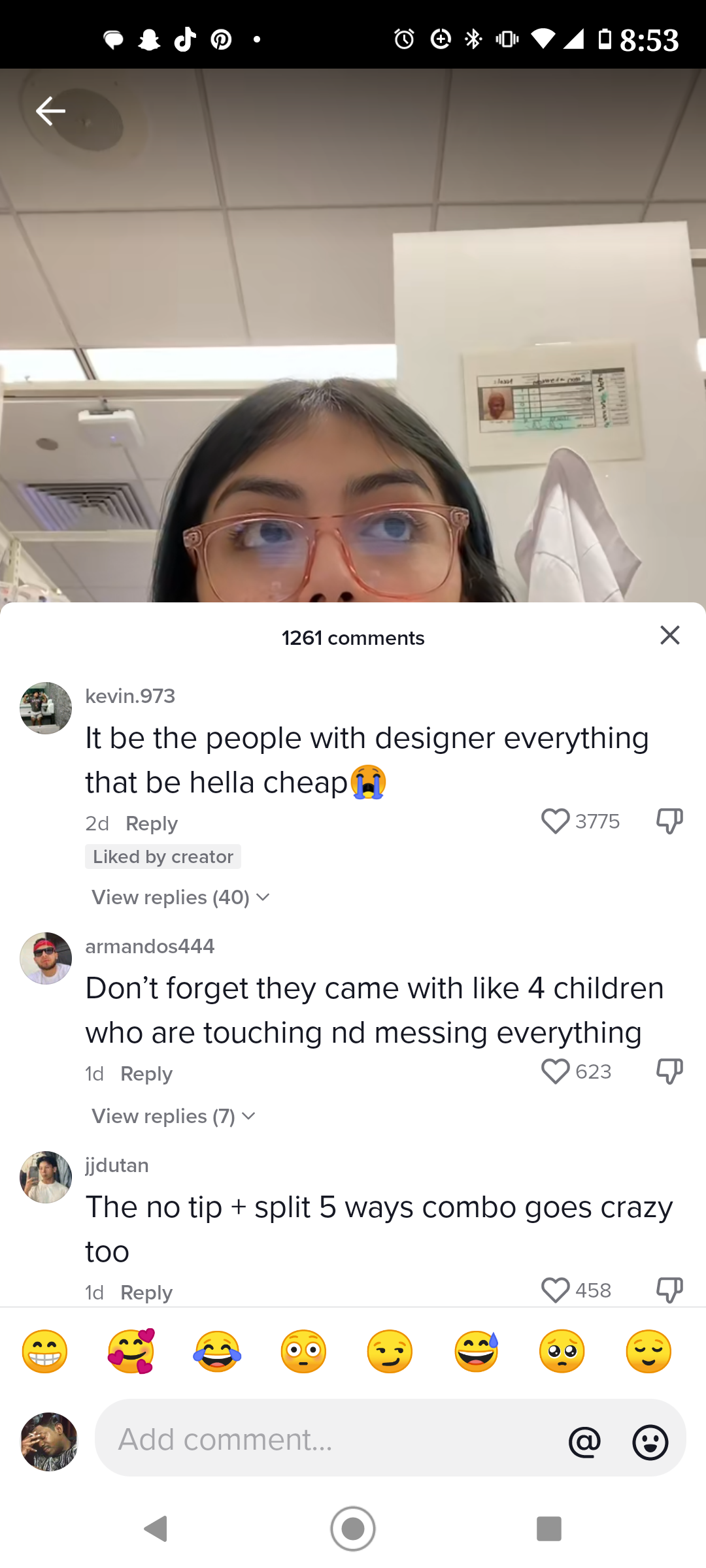Open kevin.973's profile picture
The image size is (706, 1568).
[x=46, y=708]
